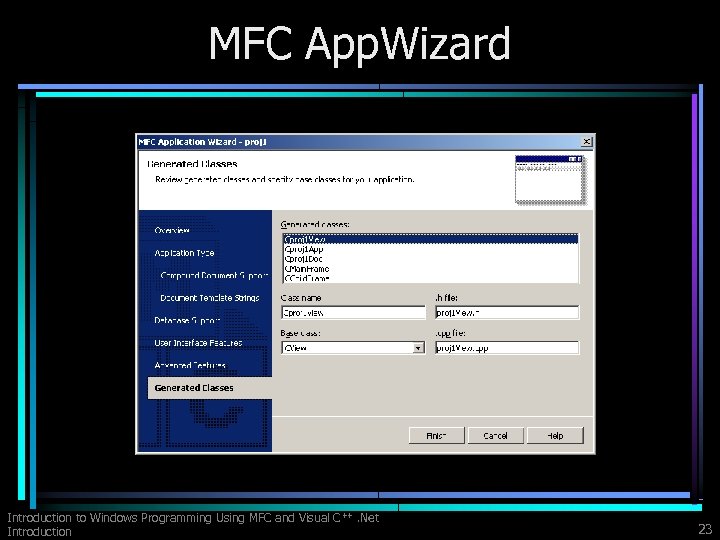Select Cproj1View in generated classes list

(431, 239)
